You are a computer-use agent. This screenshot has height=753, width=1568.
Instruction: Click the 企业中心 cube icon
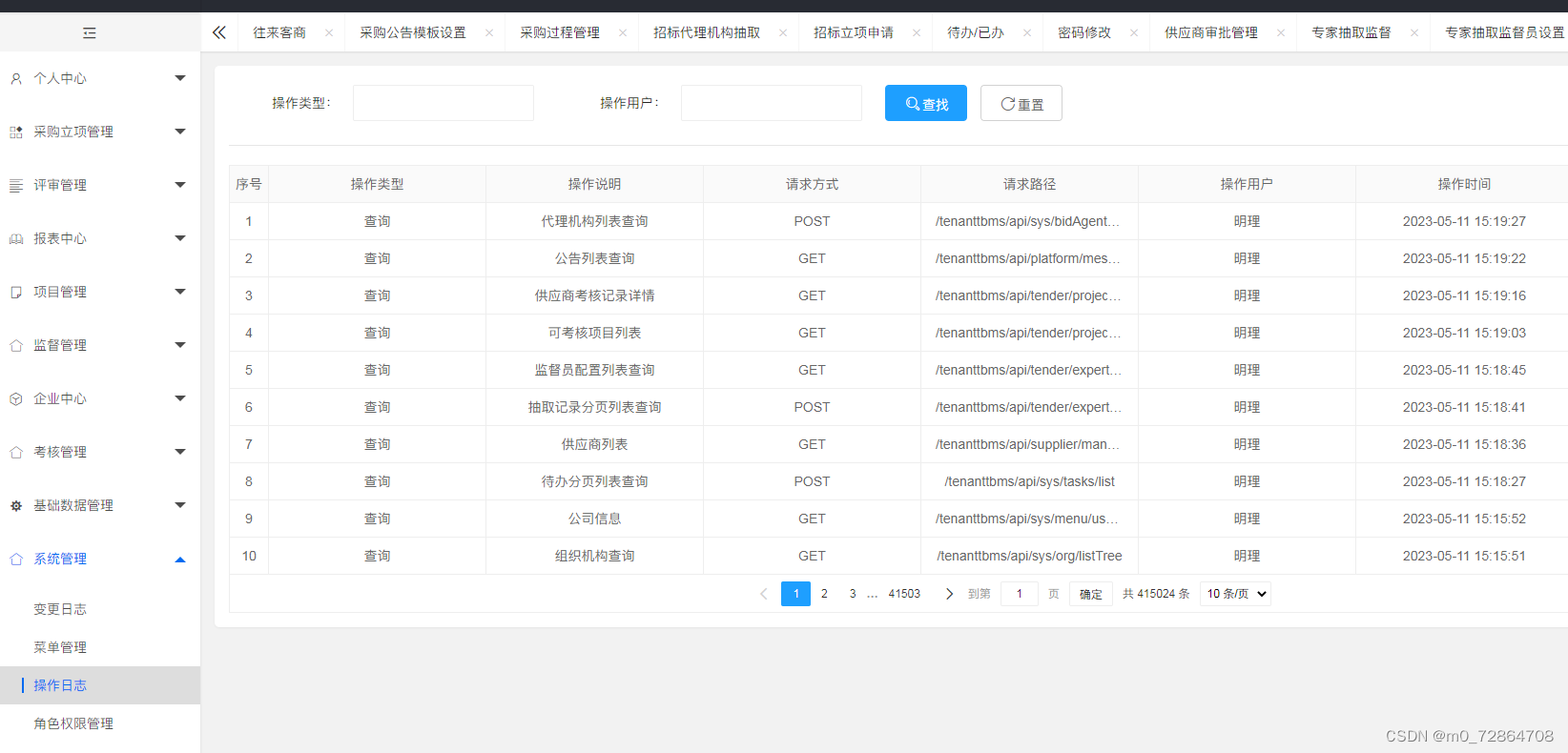pyautogui.click(x=16, y=399)
